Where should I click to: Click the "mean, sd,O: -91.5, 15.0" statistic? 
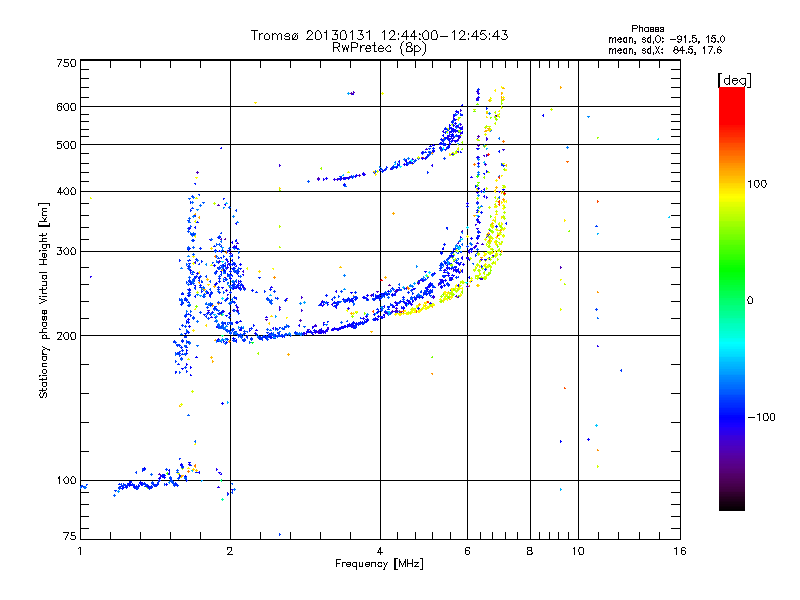pyautogui.click(x=666, y=39)
